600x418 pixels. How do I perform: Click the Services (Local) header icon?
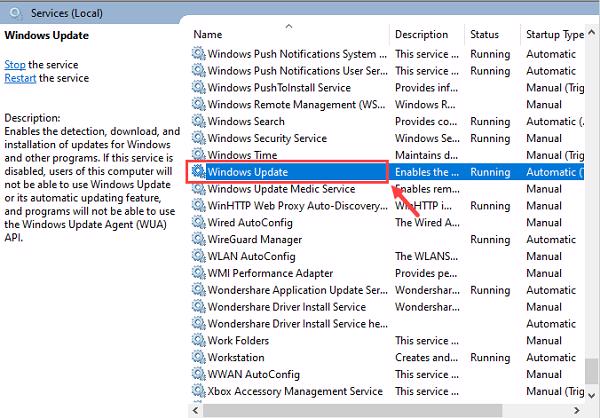coord(16,13)
